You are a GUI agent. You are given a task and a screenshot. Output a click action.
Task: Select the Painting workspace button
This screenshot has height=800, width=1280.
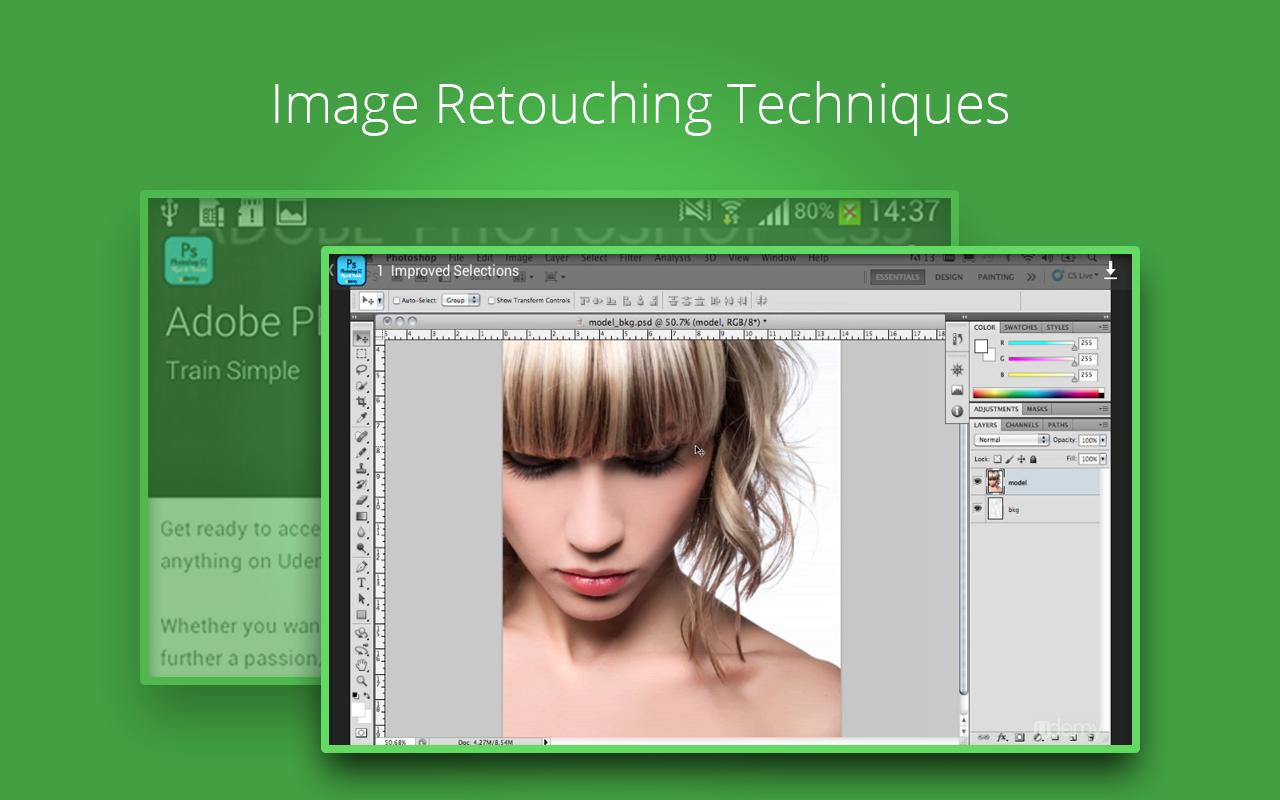(x=996, y=277)
